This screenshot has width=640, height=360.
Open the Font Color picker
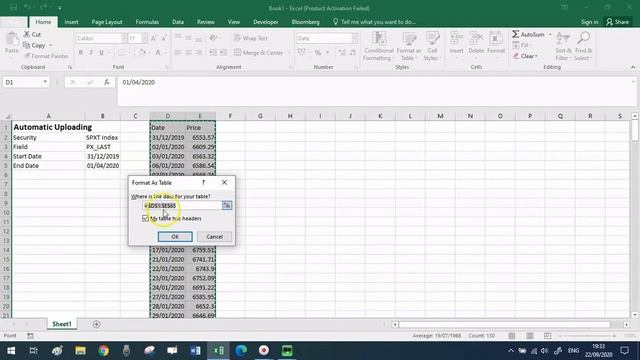(158, 53)
